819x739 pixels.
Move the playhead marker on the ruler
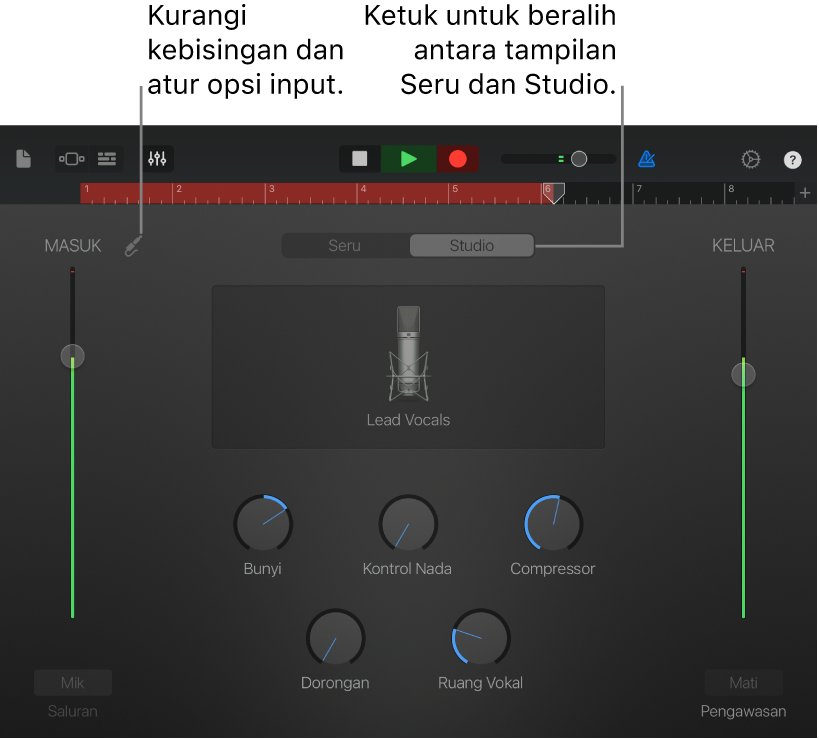[x=554, y=192]
